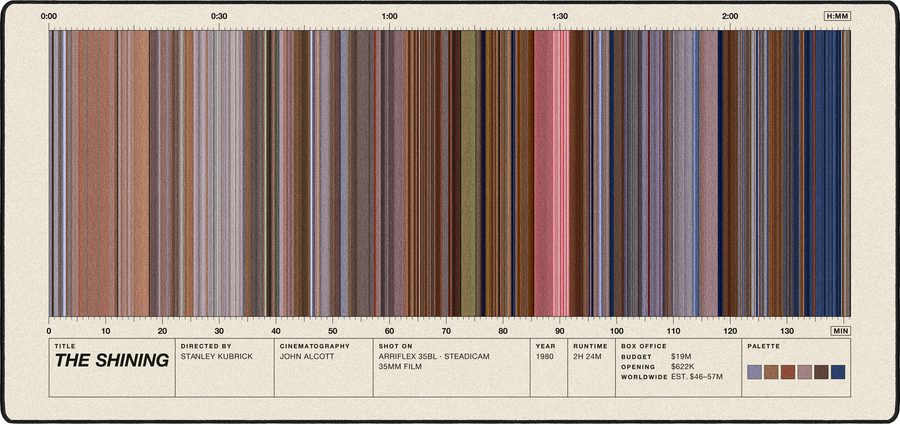The image size is (900, 424).
Task: Click the TITLE heading label
Action: pos(65,347)
